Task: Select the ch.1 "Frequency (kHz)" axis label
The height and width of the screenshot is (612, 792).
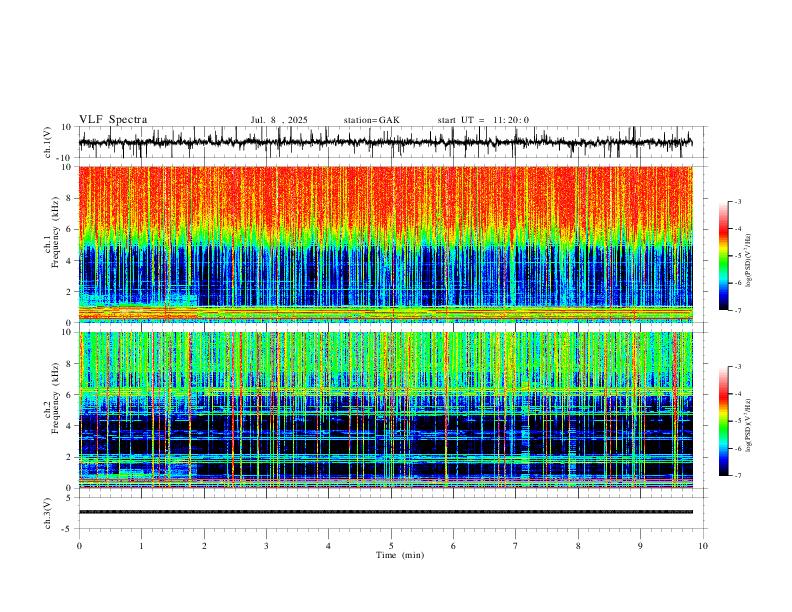Action: point(56,232)
